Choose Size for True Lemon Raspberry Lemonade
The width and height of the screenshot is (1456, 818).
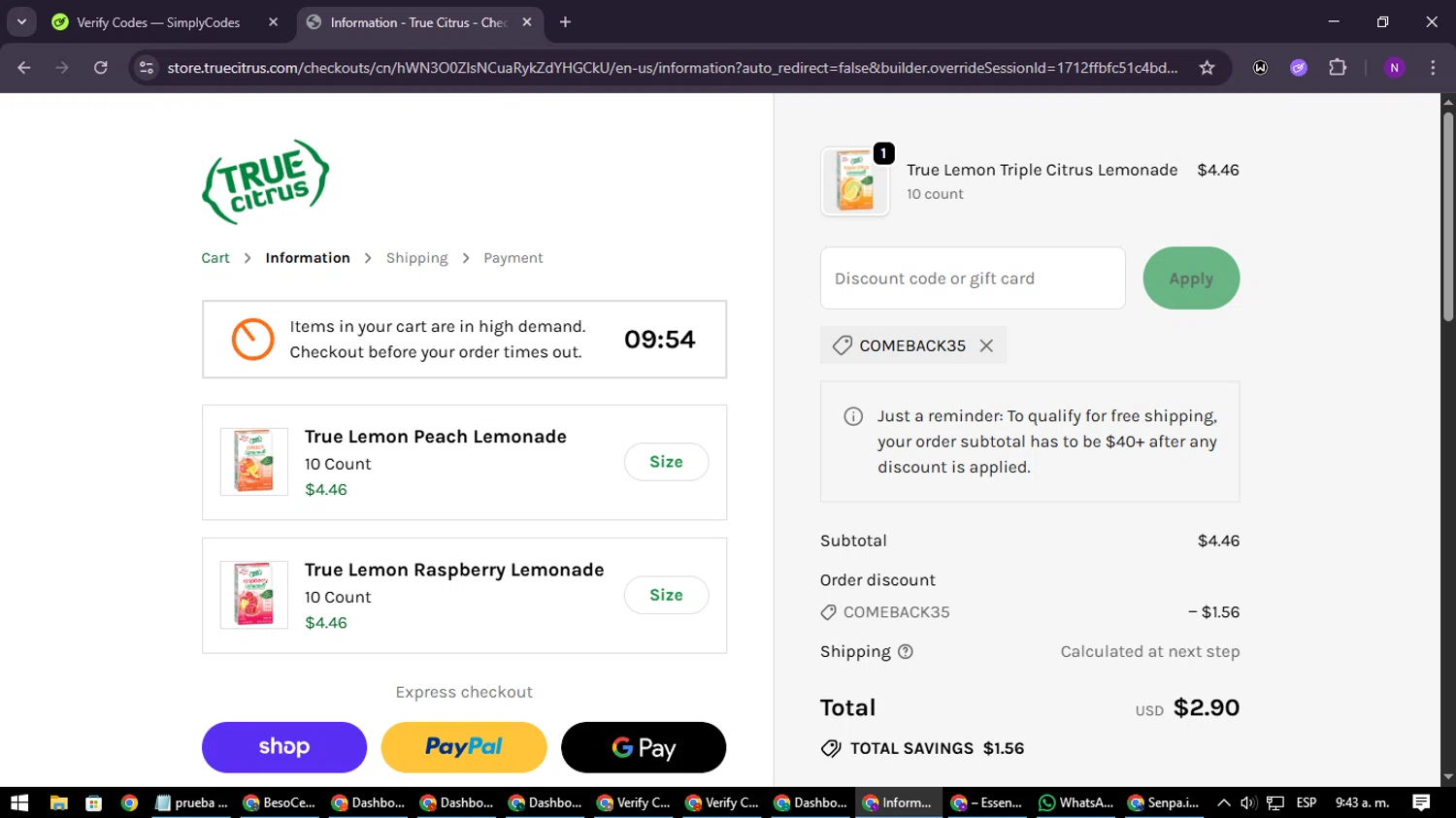click(x=666, y=595)
